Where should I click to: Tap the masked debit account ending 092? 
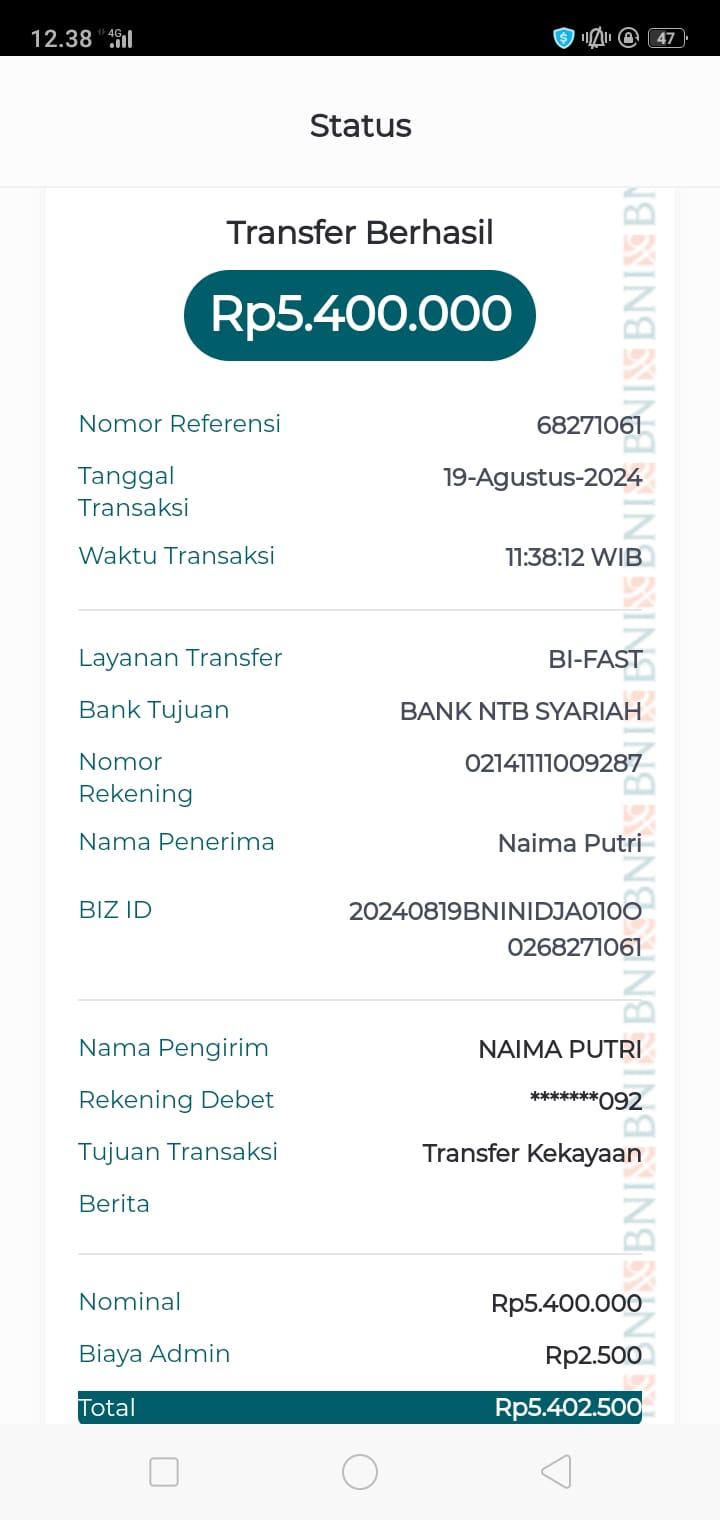coord(585,1101)
